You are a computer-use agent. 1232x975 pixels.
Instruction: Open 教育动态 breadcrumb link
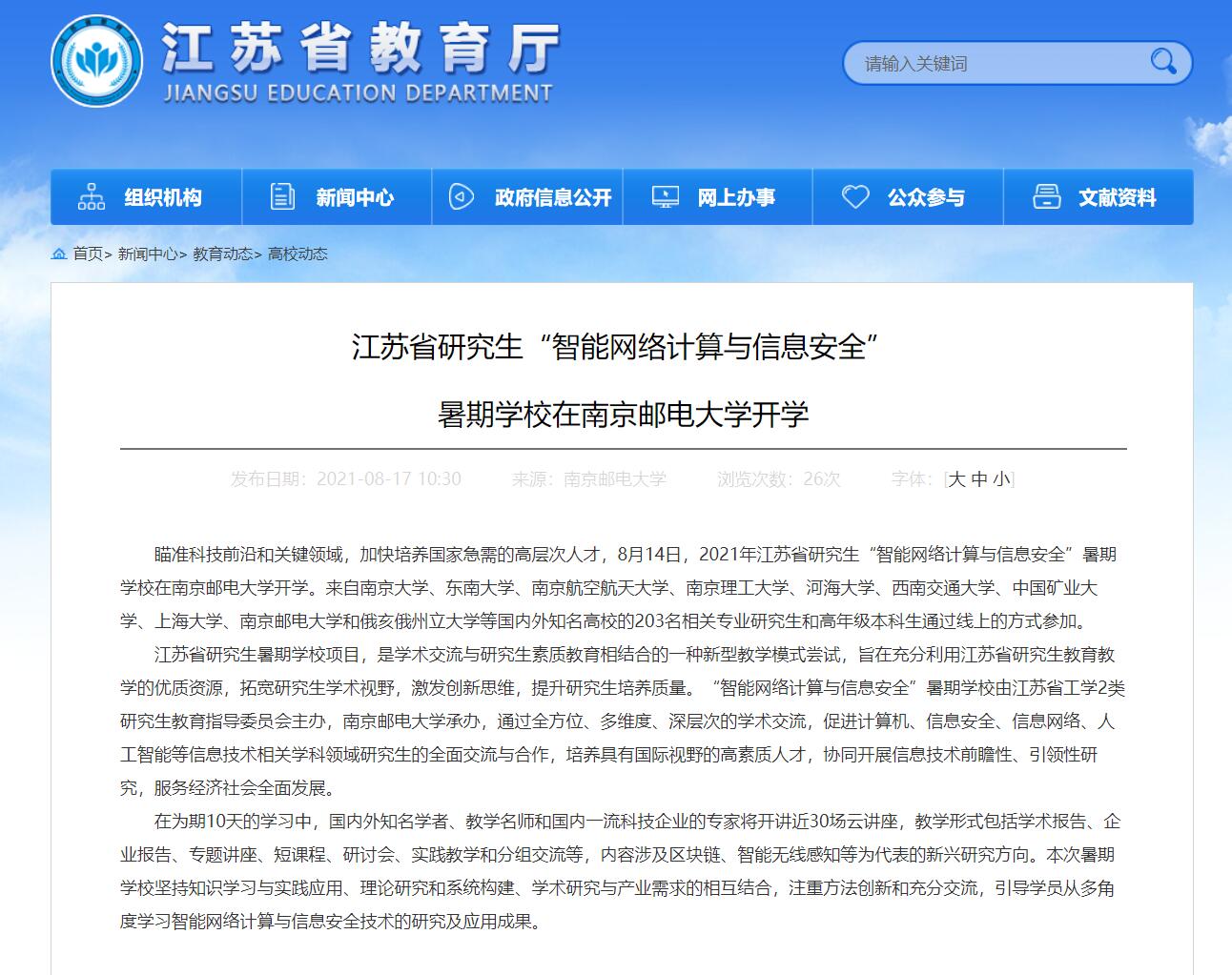click(x=222, y=254)
